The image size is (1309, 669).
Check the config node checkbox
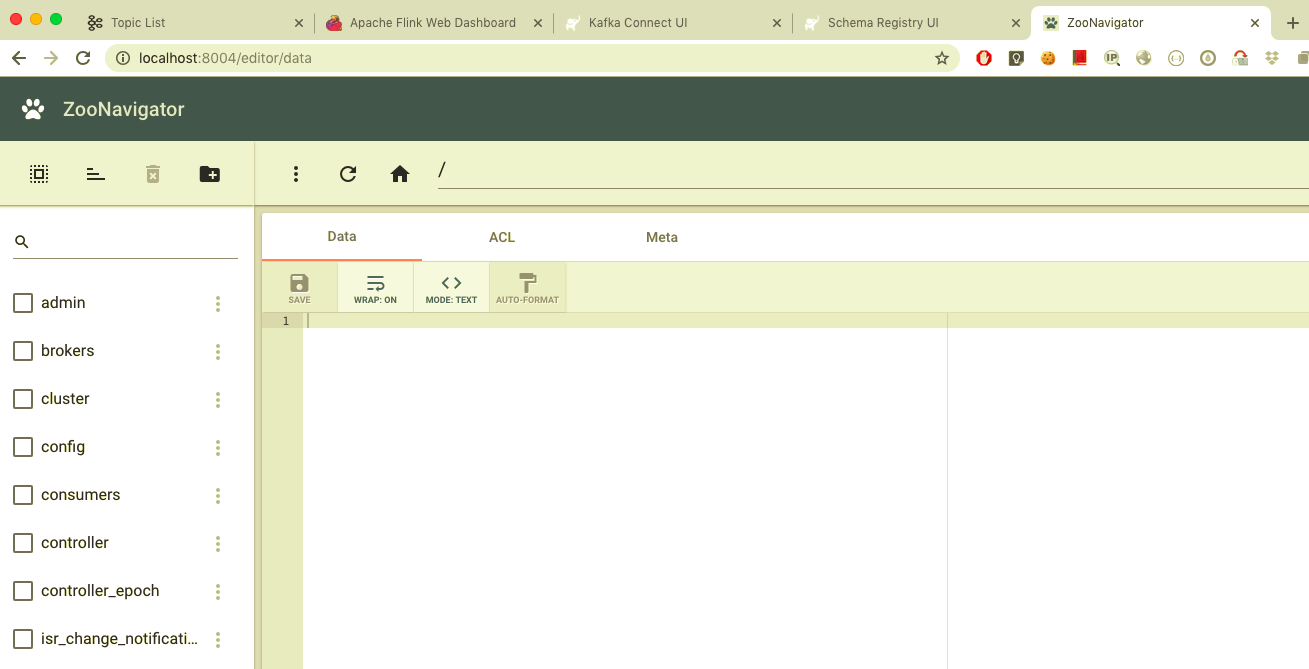coord(23,447)
